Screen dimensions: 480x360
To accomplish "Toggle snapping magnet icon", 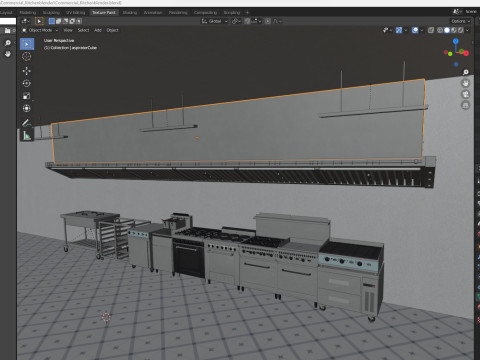I will pos(247,21).
